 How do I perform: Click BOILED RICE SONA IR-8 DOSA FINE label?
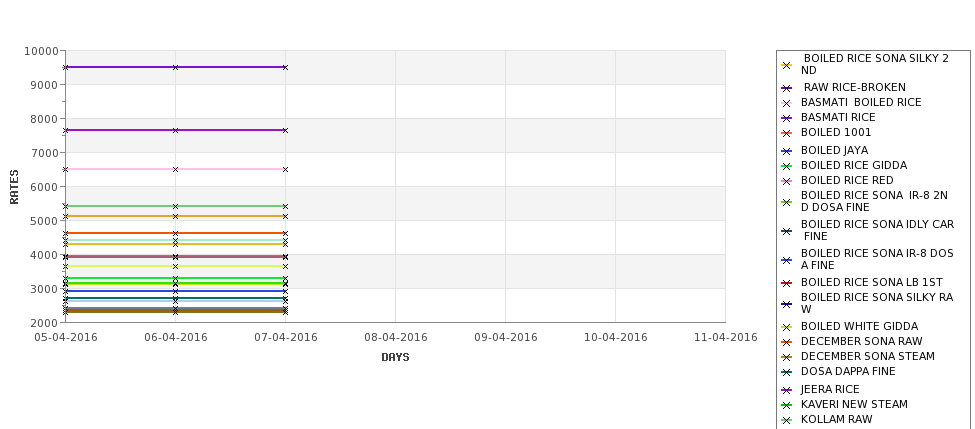click(x=877, y=259)
